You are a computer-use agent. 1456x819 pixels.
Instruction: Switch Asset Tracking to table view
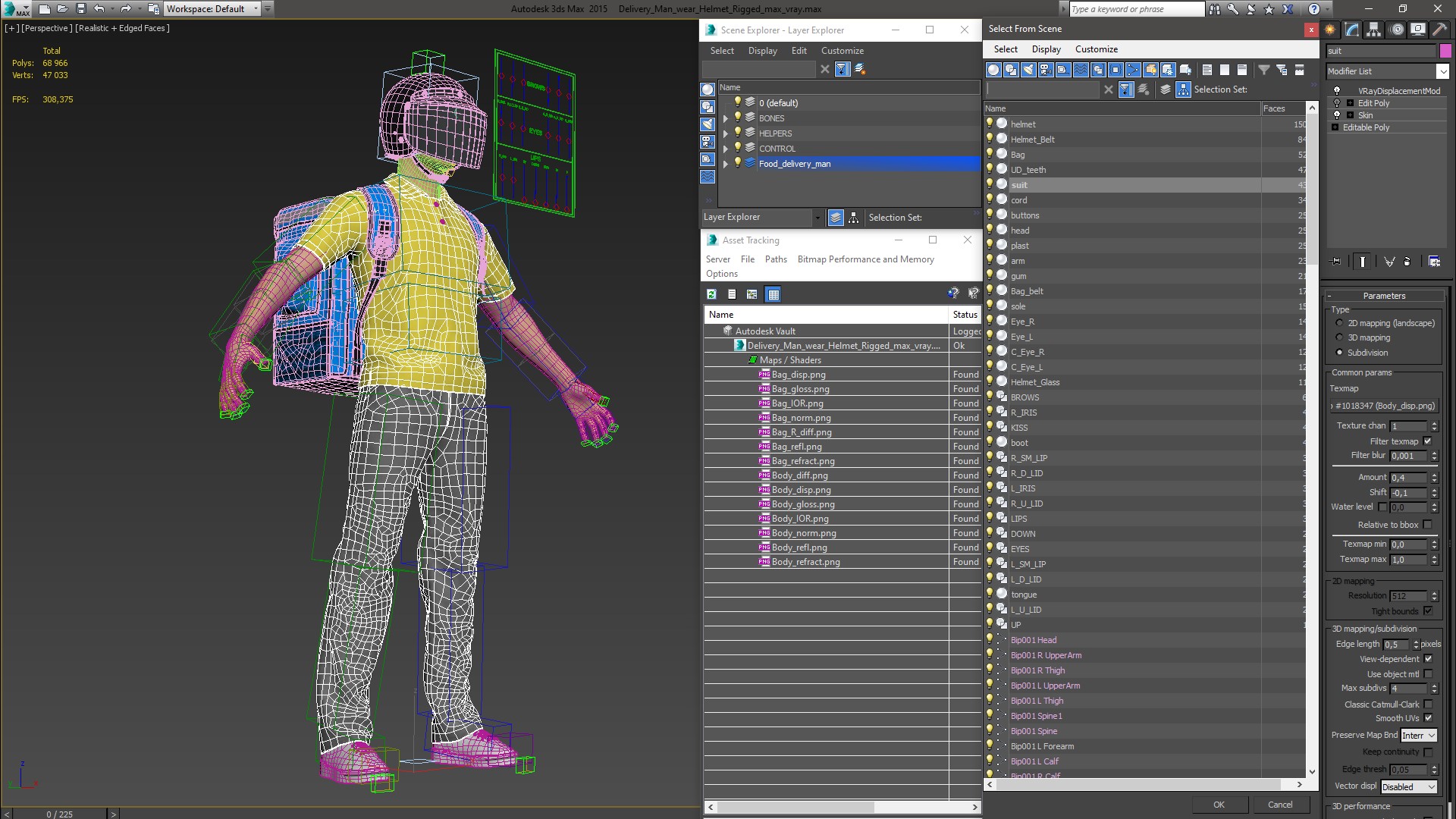pos(773,294)
